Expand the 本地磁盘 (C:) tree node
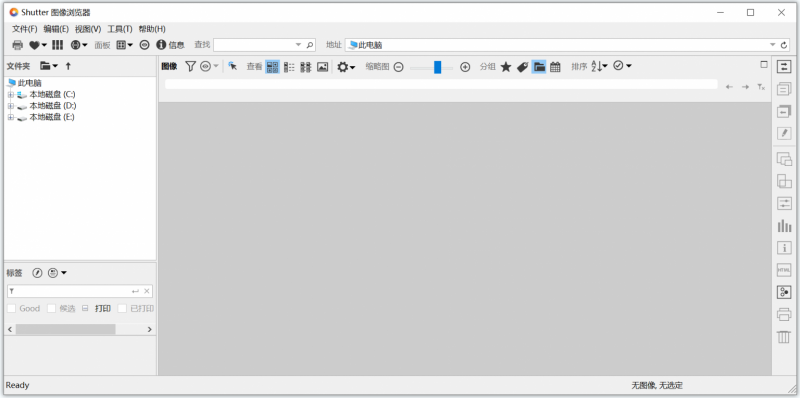The width and height of the screenshot is (800, 398). point(11,94)
